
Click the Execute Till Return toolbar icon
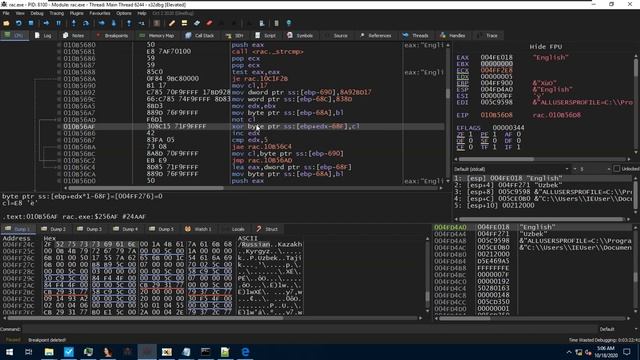tap(129, 23)
